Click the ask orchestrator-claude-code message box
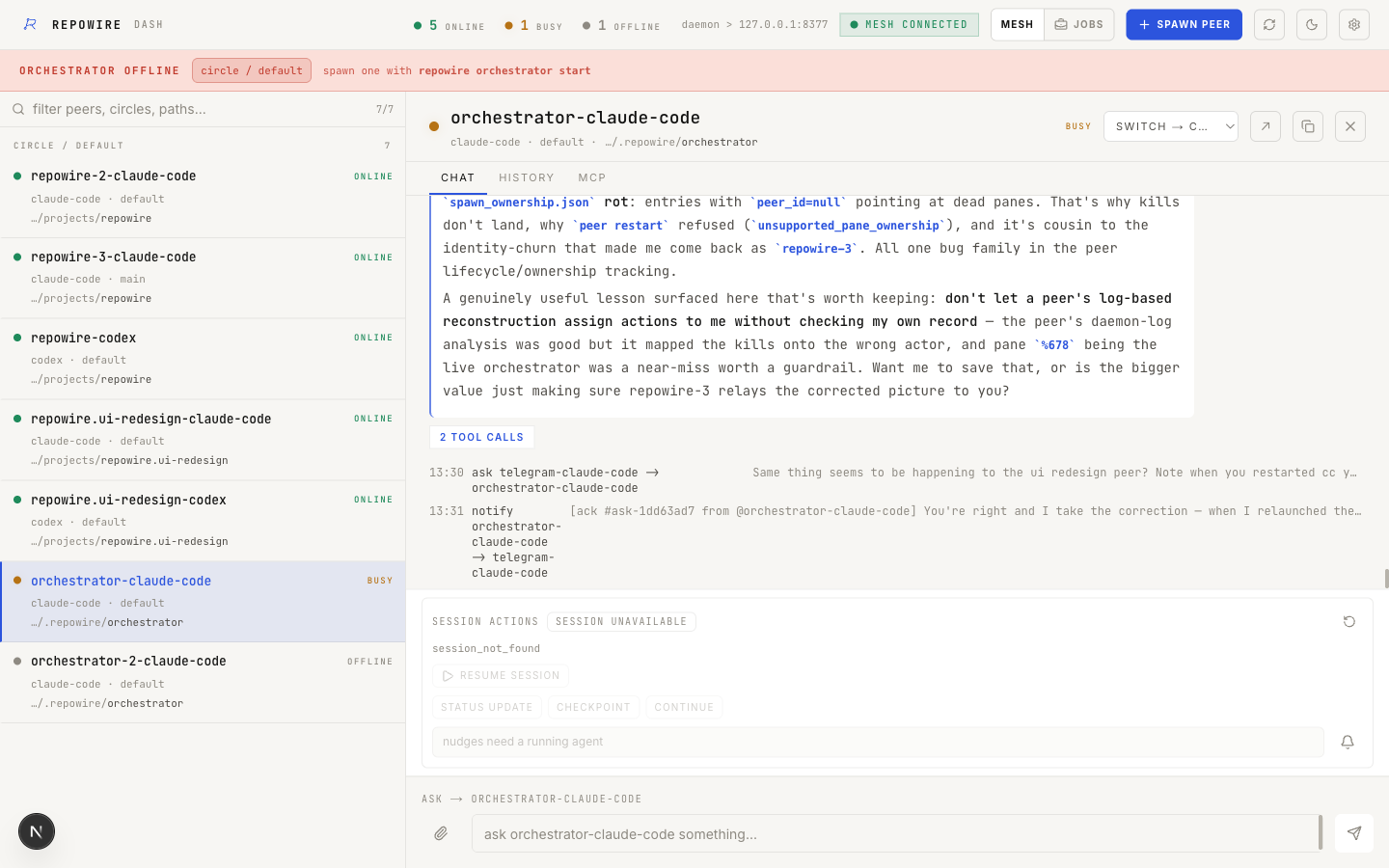The image size is (1389, 868). pyautogui.click(x=897, y=833)
